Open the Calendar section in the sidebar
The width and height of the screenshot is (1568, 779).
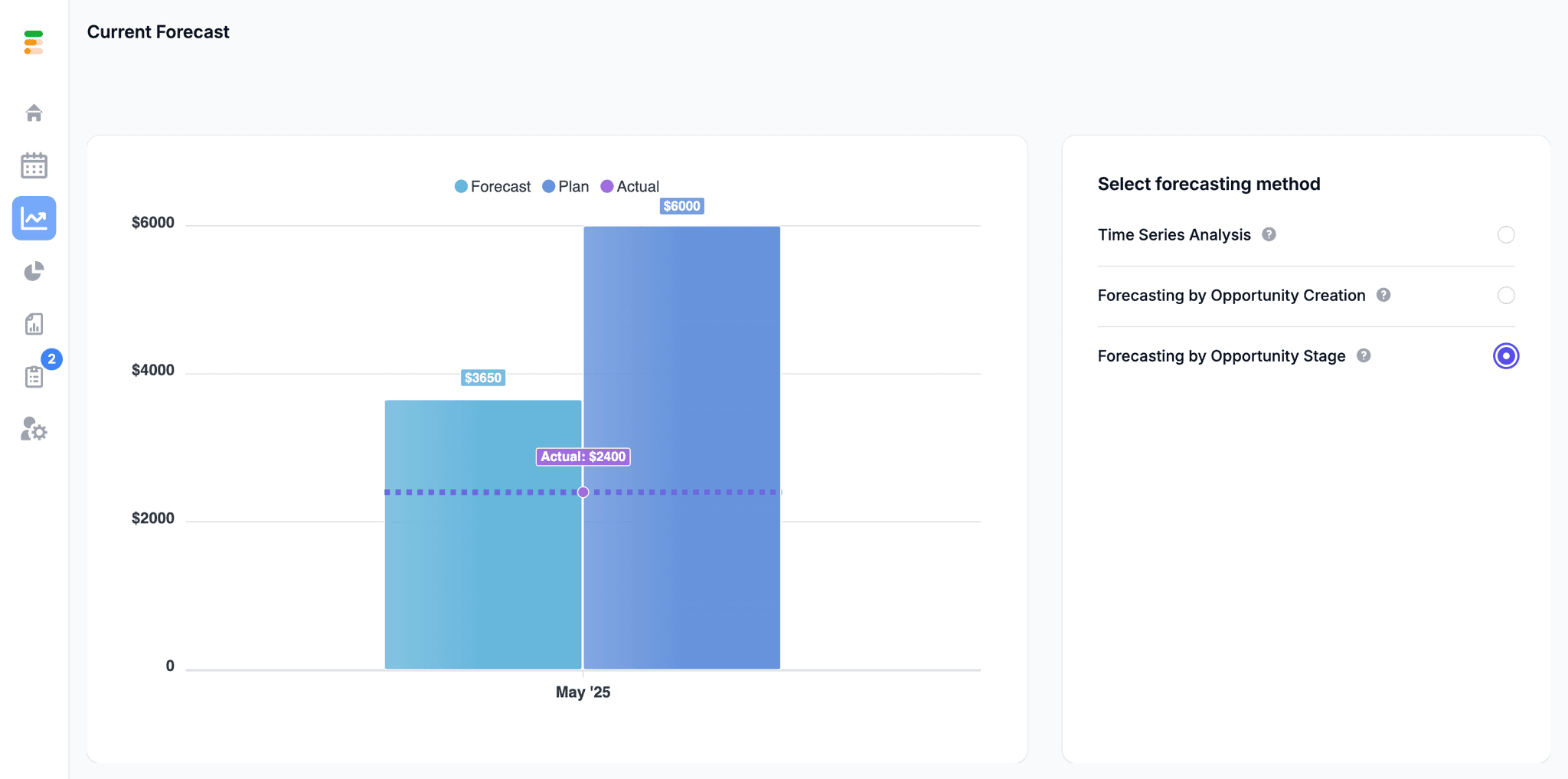pyautogui.click(x=34, y=165)
